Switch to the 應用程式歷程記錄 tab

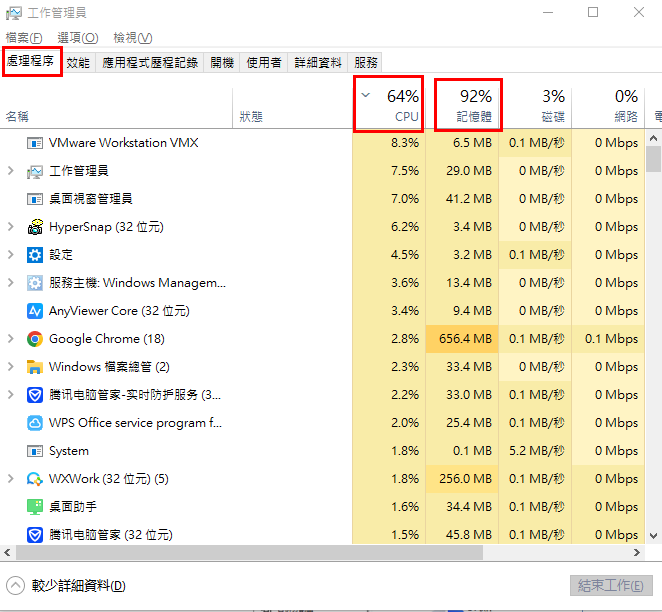(150, 63)
